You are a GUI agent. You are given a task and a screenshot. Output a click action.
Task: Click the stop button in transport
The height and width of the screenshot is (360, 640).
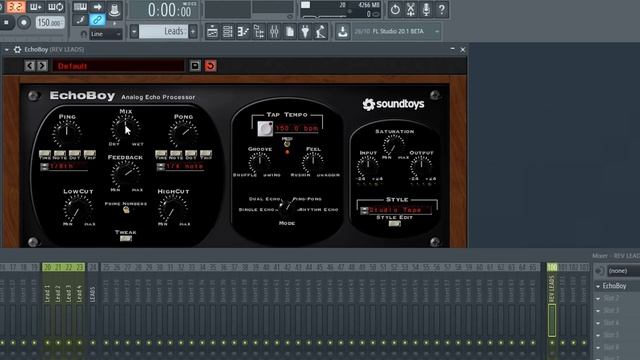point(7,22)
